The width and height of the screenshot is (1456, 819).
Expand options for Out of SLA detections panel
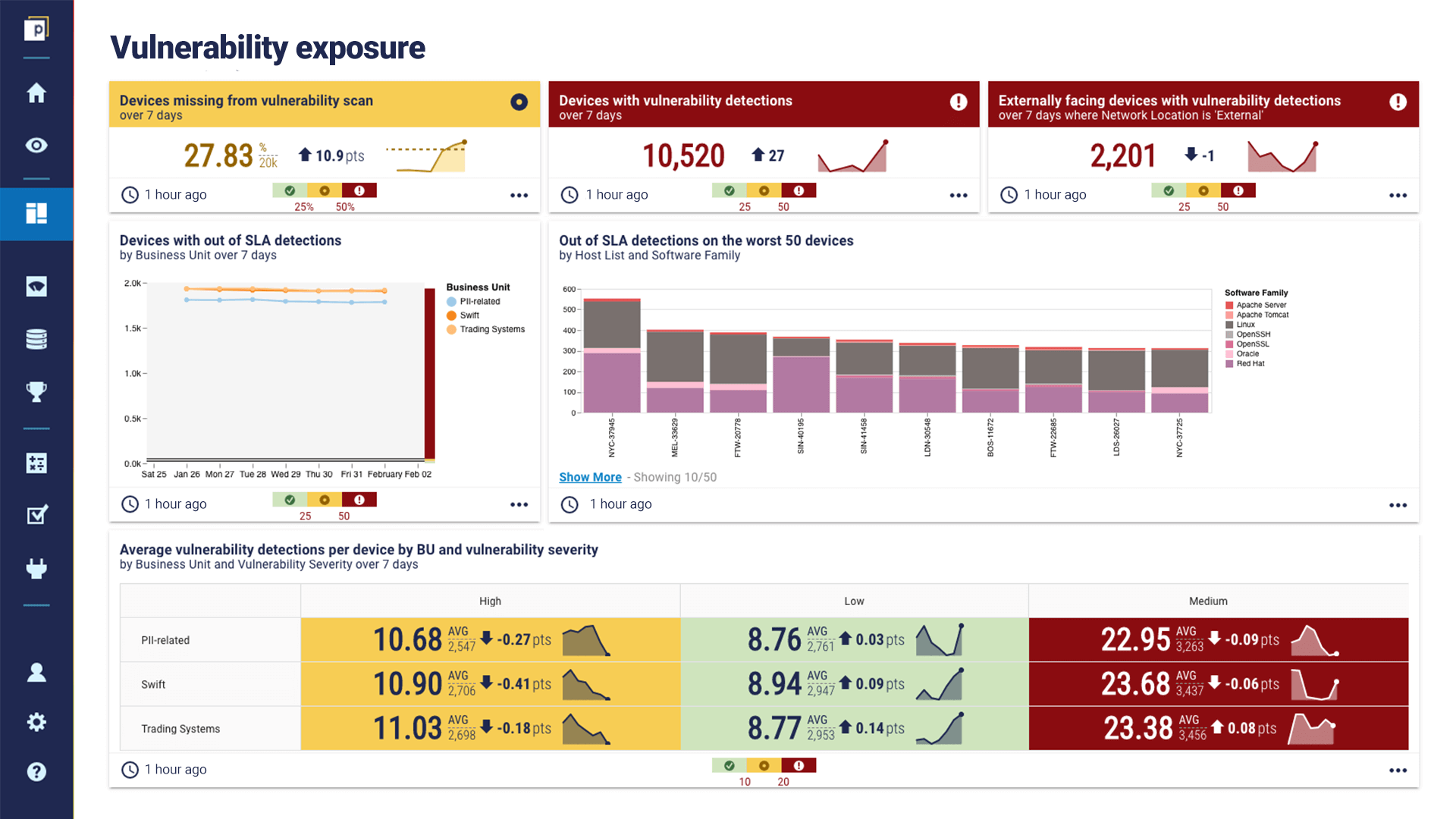[1398, 504]
